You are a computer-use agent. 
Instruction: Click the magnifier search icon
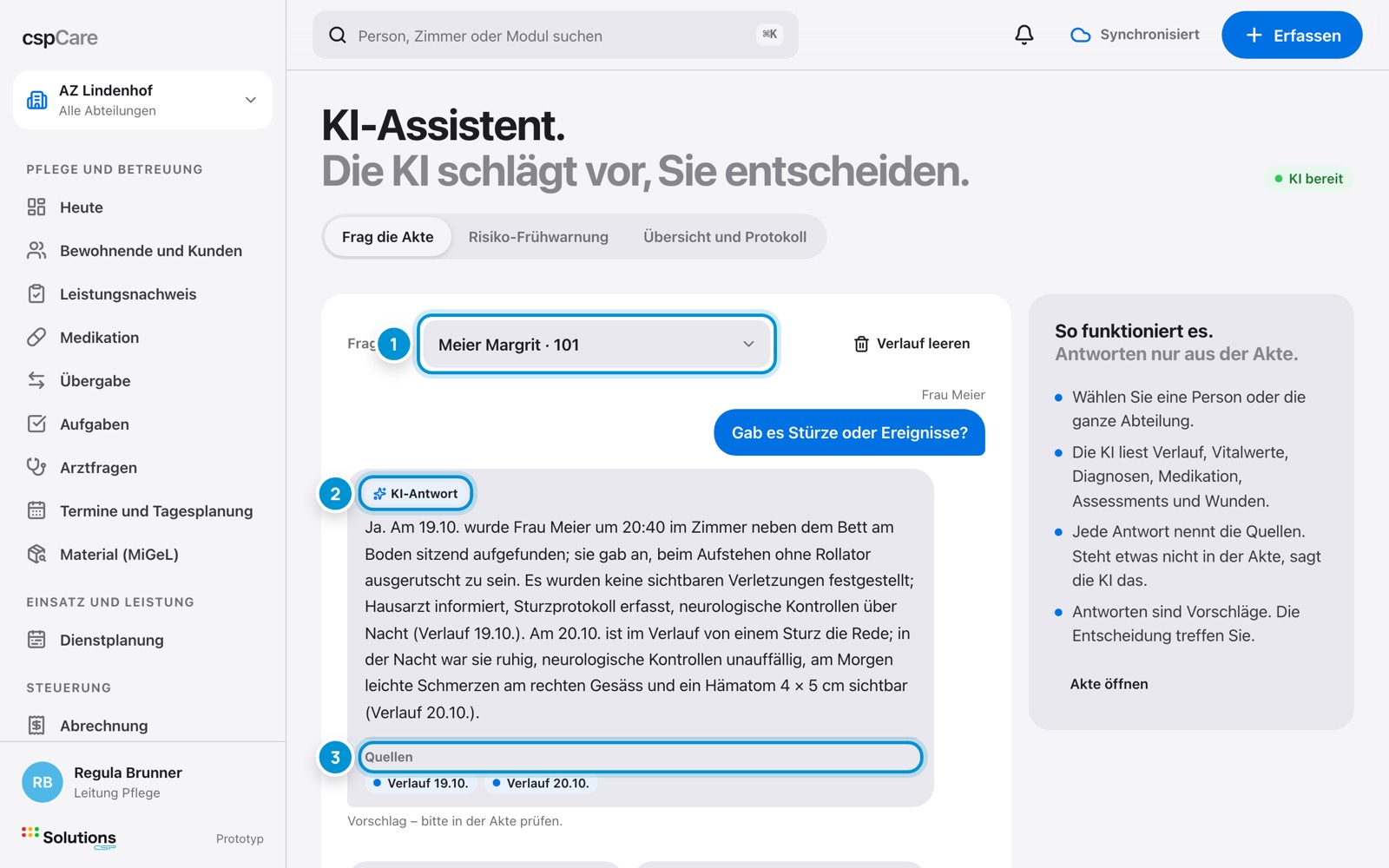point(338,35)
